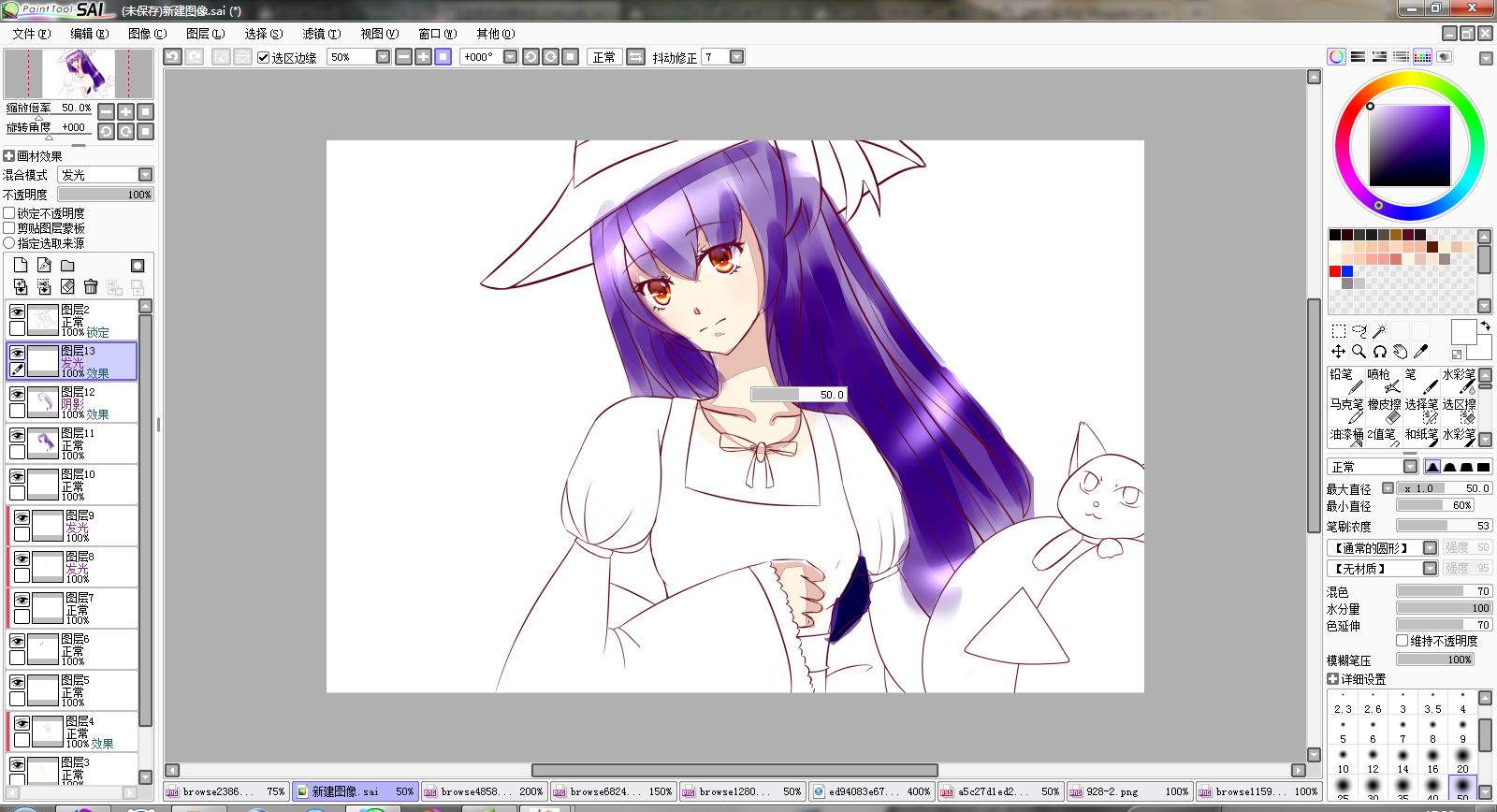The height and width of the screenshot is (812, 1497).
Task: Enable 锁定不透明度 checkbox
Action: pos(9,213)
